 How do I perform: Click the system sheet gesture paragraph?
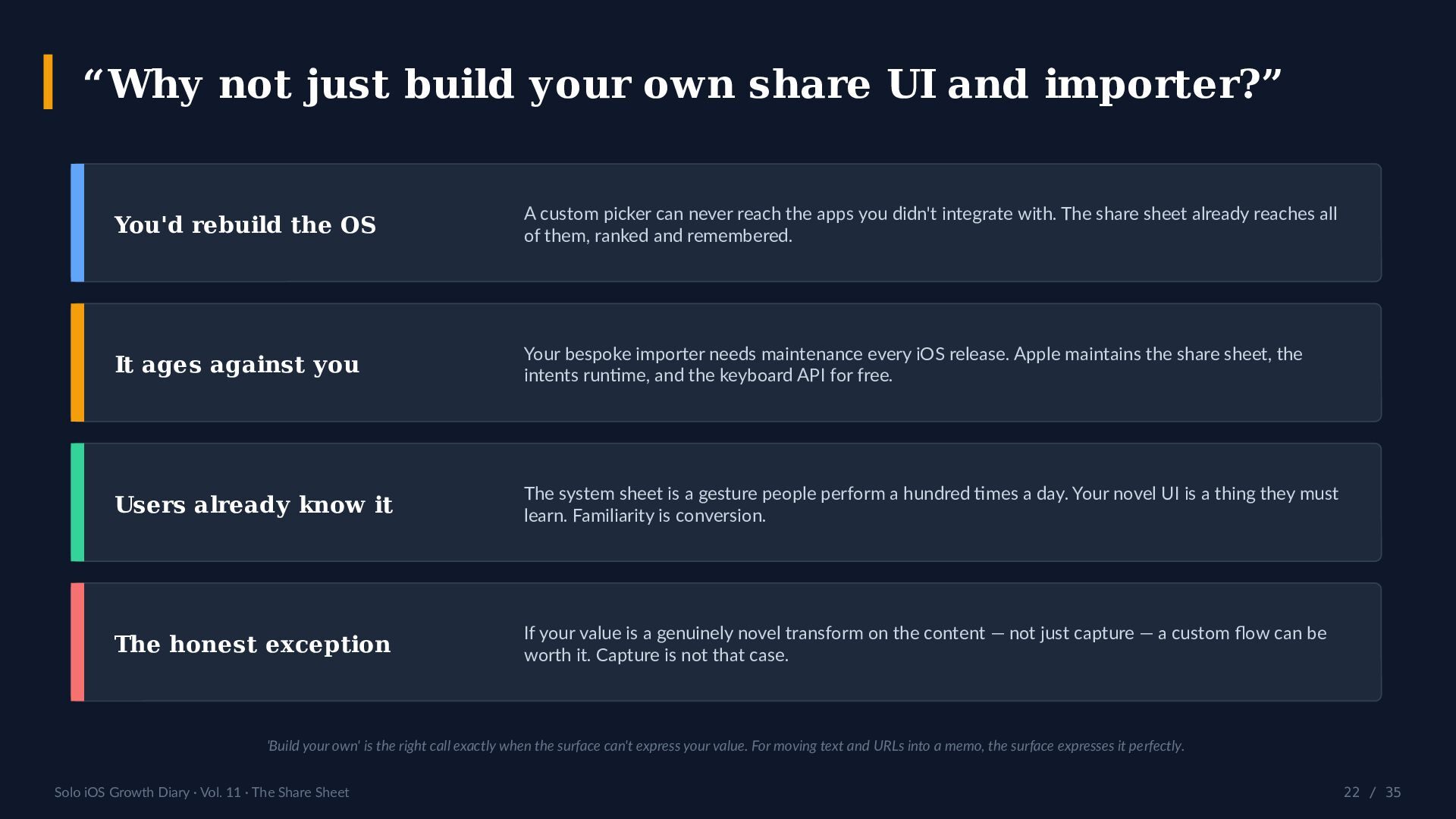(x=931, y=504)
